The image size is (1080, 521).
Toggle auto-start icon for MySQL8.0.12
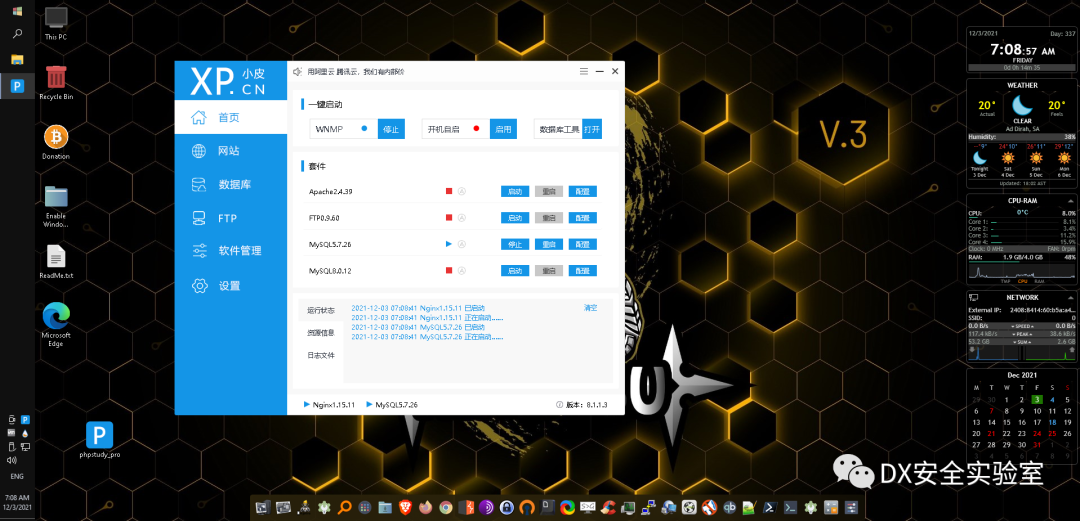tap(462, 271)
